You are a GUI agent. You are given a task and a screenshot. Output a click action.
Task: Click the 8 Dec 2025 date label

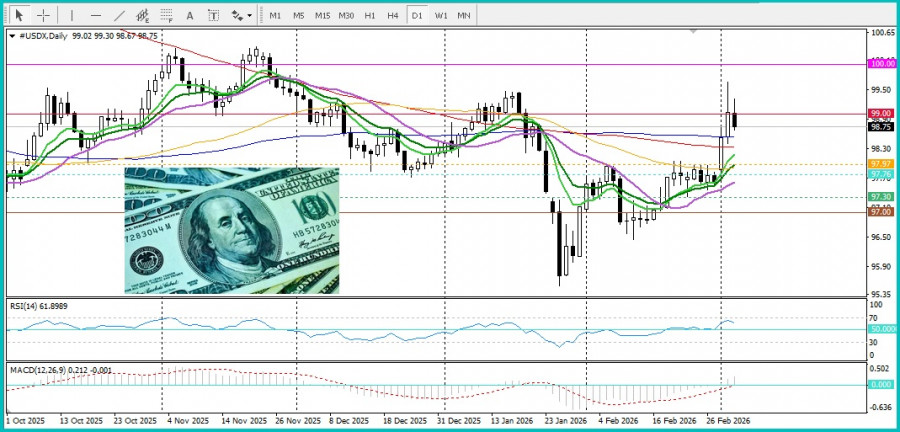click(351, 421)
